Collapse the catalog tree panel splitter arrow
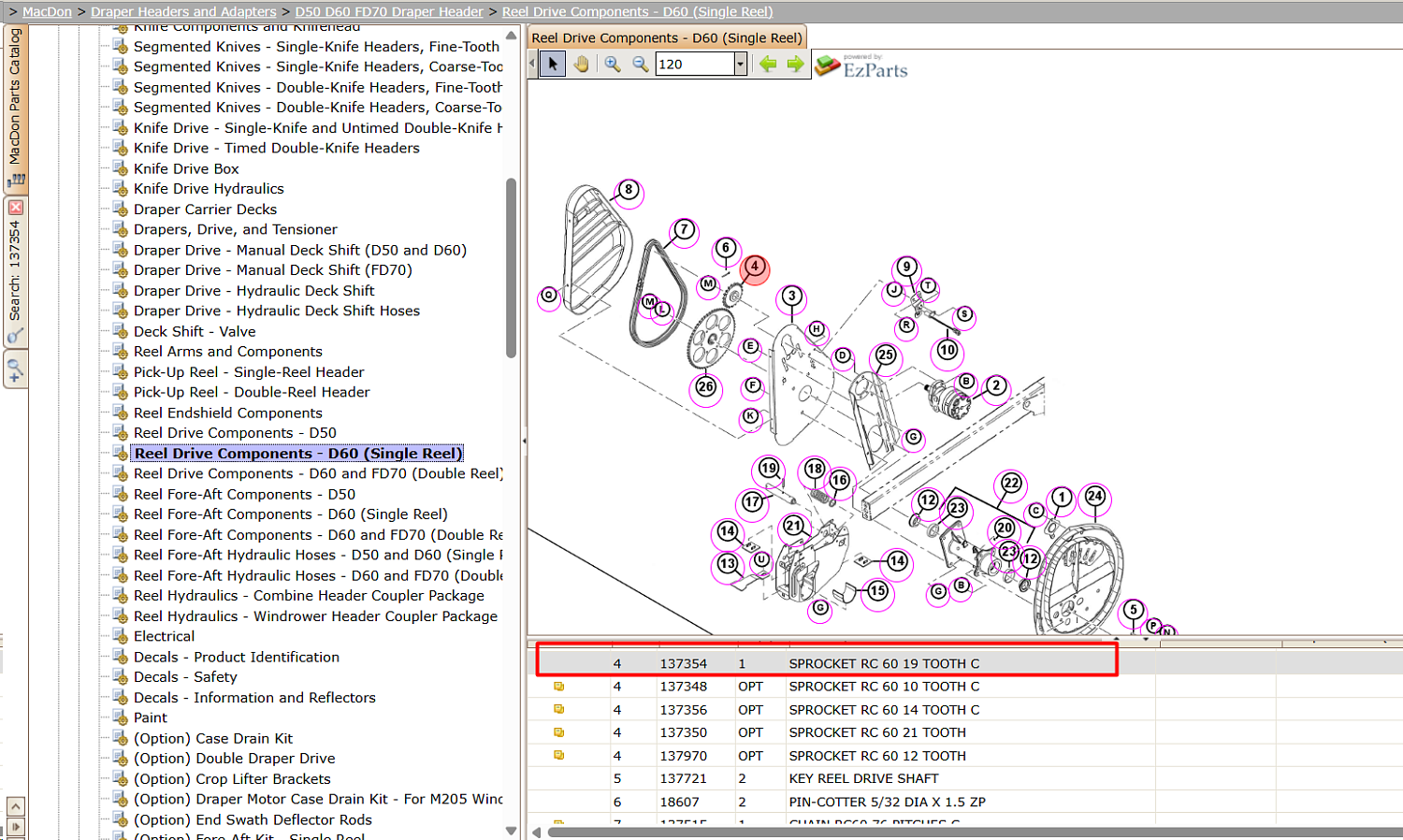Image resolution: width=1403 pixels, height=840 pixels. (524, 440)
